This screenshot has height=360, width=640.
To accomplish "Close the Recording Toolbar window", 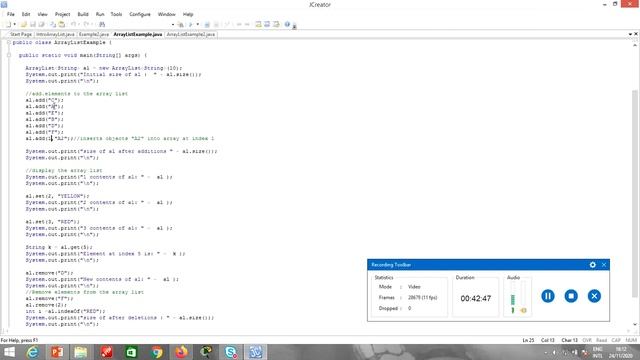I will pos(604,265).
